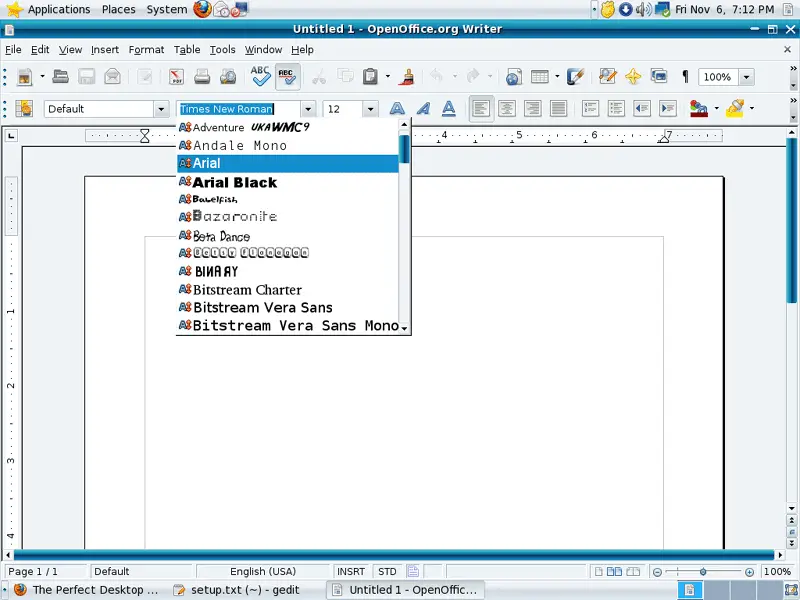Click the Increase Indent icon
Screen dimensions: 800x600
click(667, 109)
